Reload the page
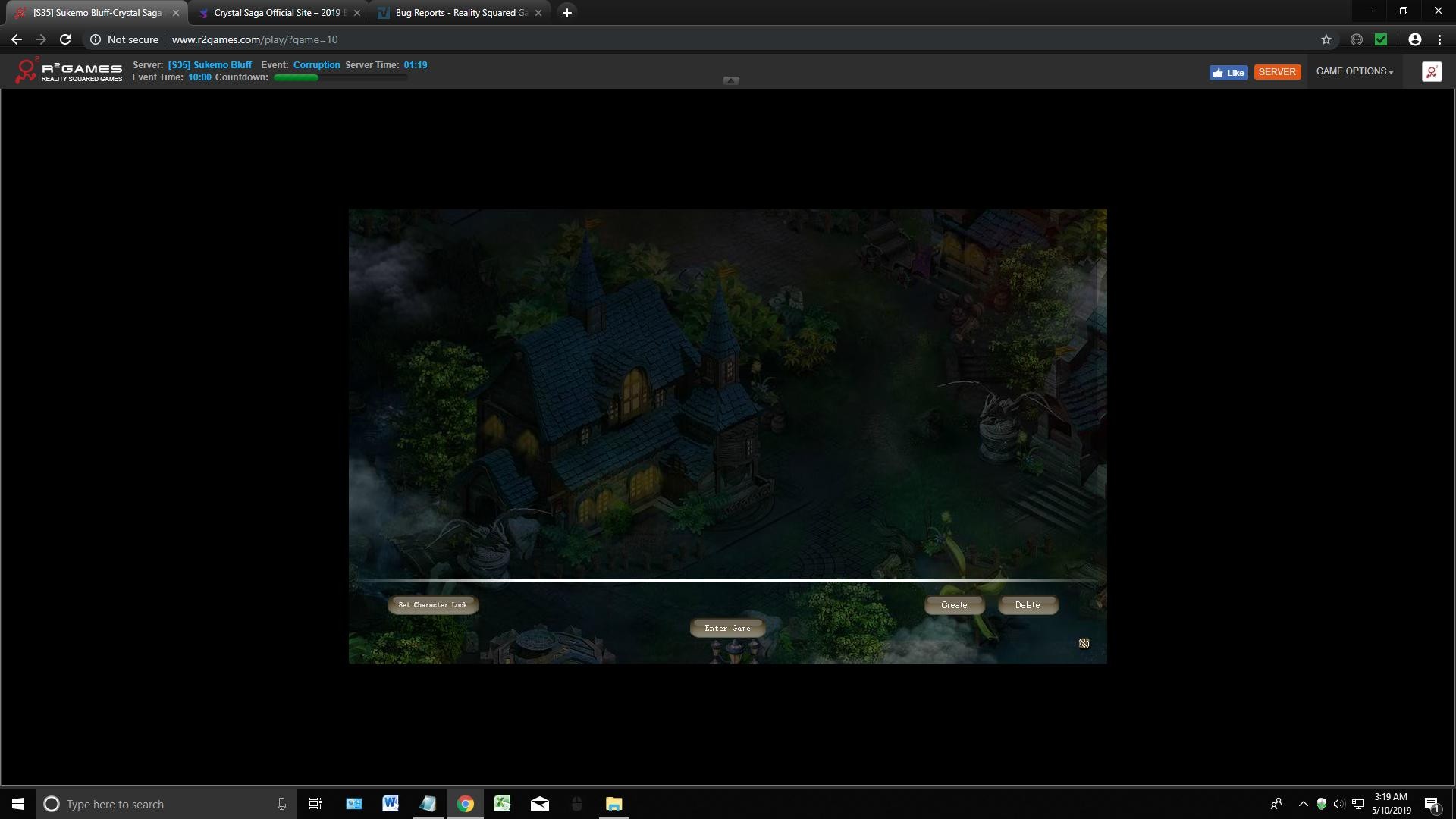Screen dimensions: 1456x819 pyautogui.click(x=65, y=39)
